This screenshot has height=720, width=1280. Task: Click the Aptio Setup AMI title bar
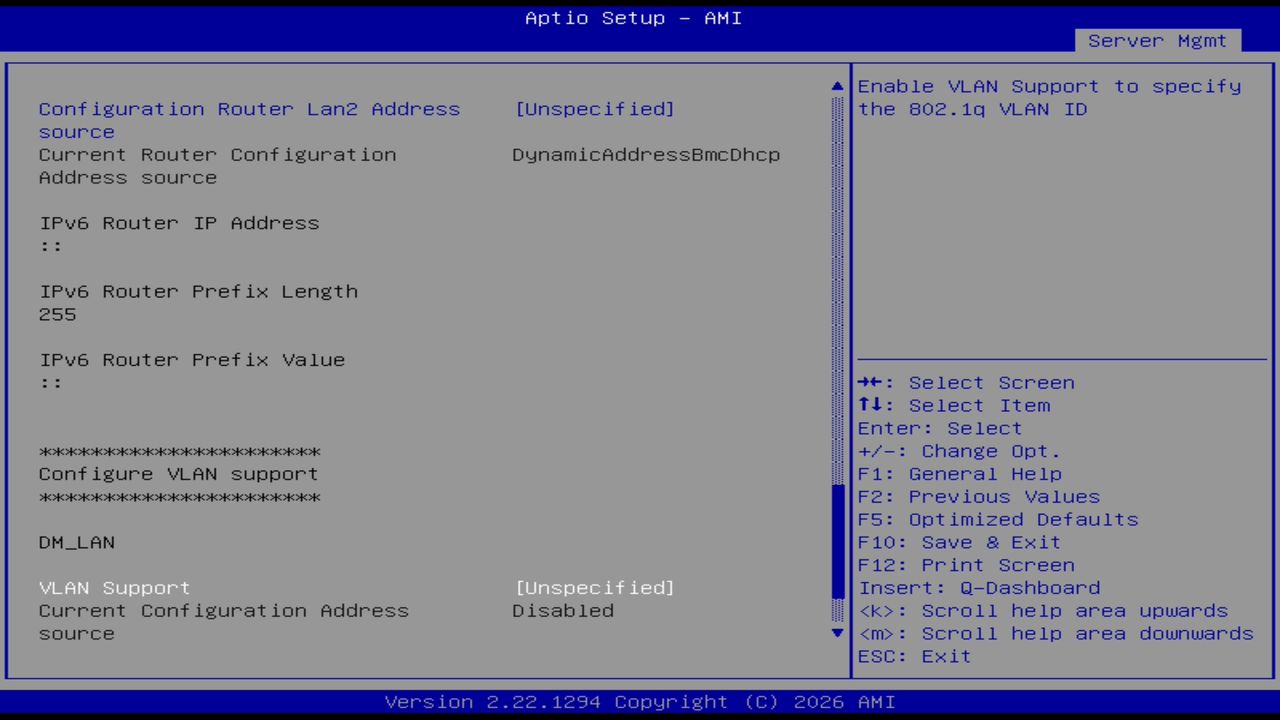632,18
